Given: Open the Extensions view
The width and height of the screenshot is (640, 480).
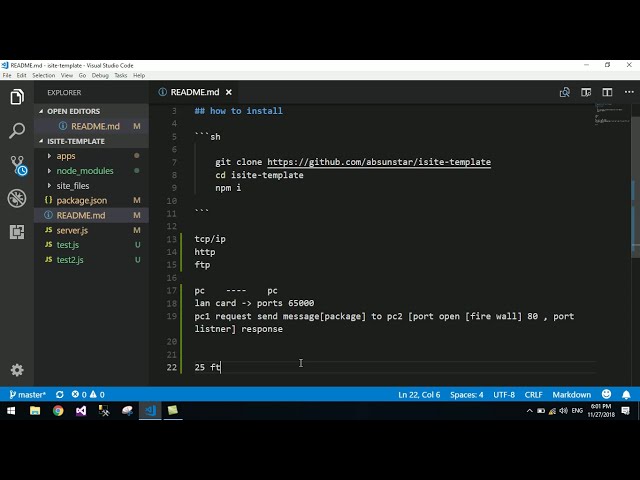Looking at the screenshot, I should (x=17, y=232).
